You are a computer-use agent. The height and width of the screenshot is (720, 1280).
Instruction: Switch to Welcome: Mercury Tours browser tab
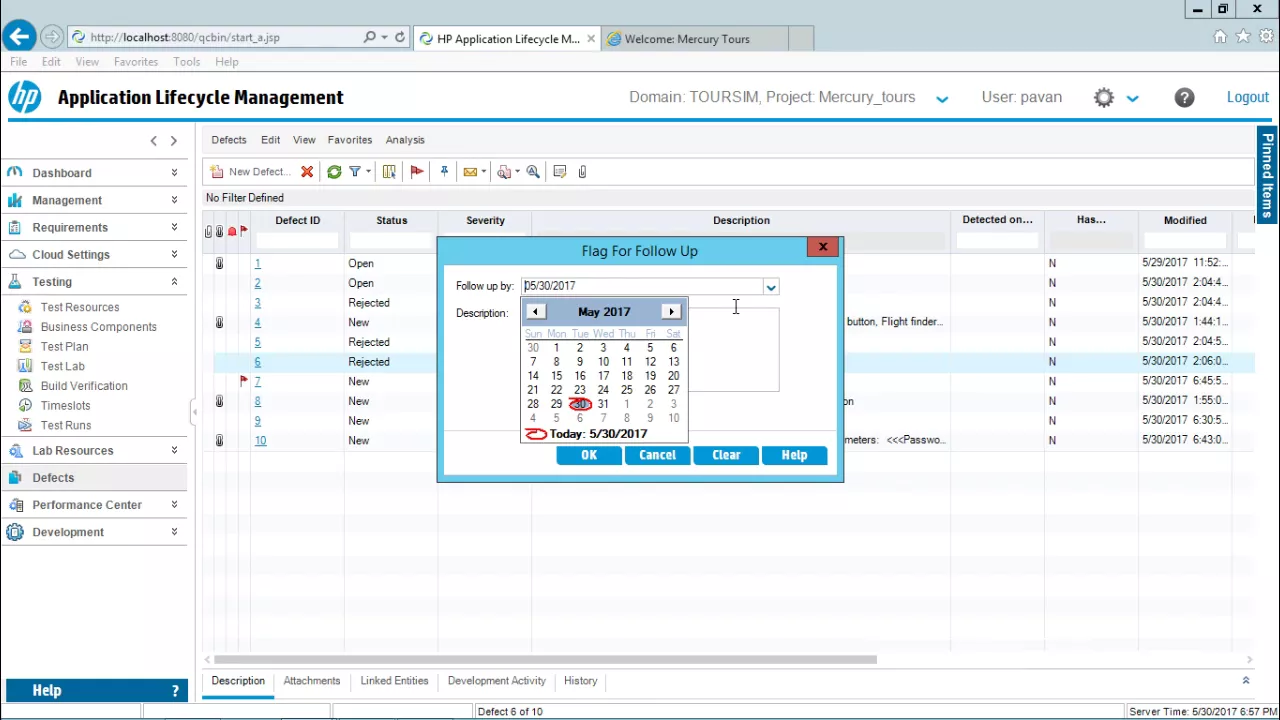695,39
